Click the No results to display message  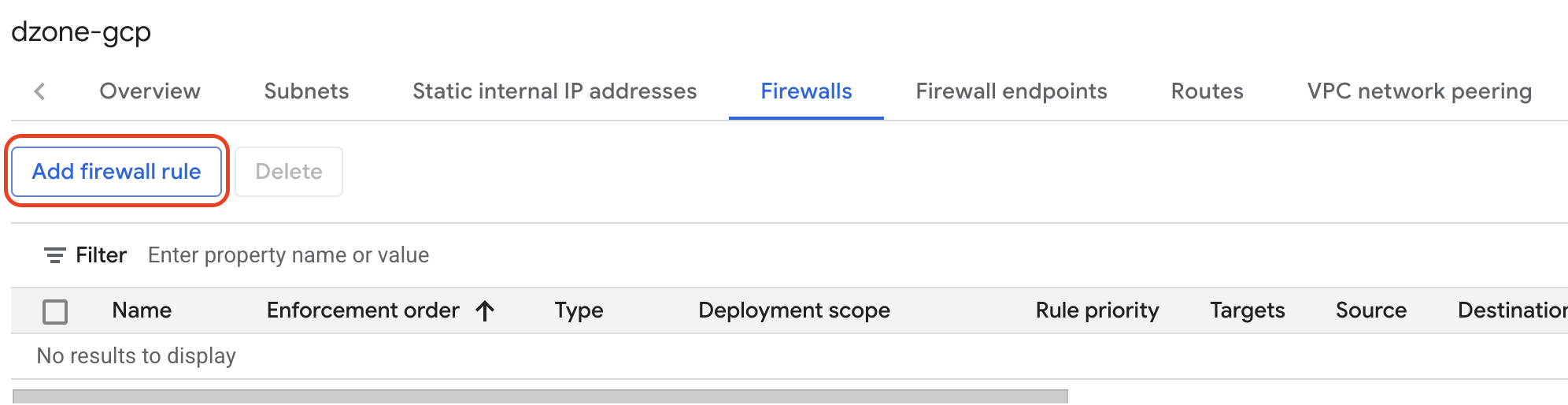(136, 356)
